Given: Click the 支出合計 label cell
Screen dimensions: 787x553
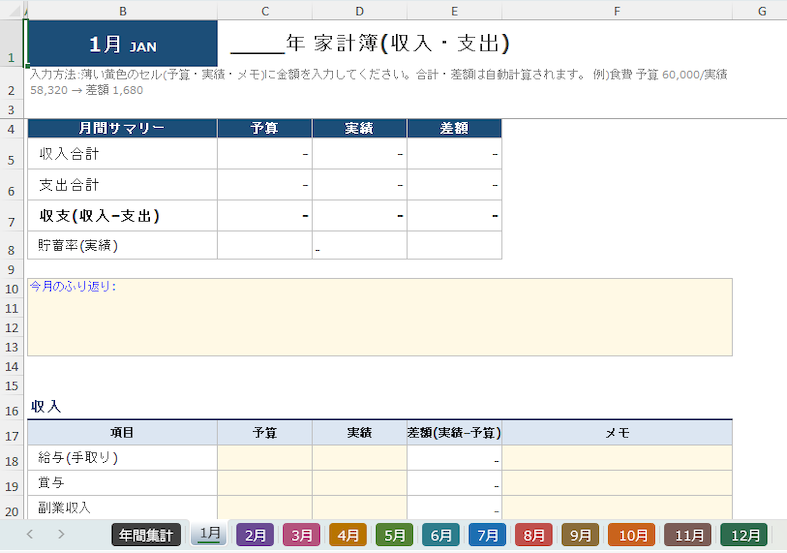Looking at the screenshot, I should tap(122, 185).
